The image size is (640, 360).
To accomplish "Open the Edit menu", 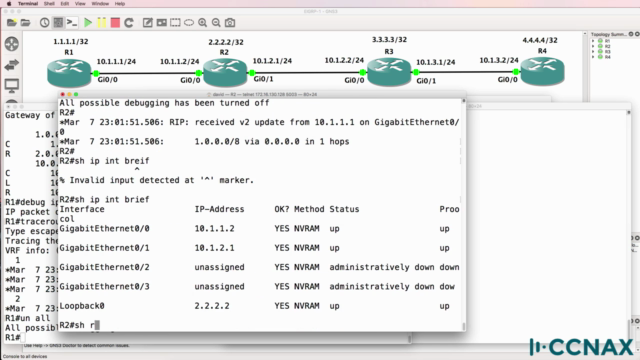I will (65, 4).
